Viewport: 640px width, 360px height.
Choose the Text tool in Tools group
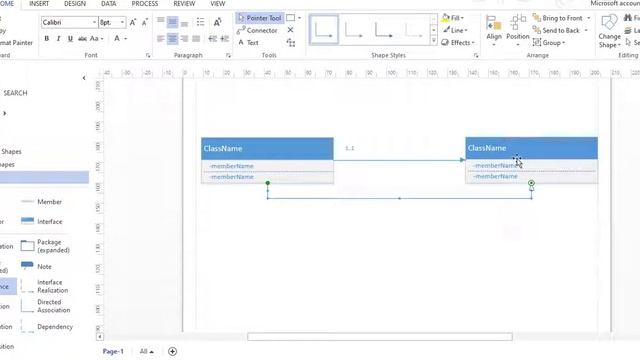tap(248, 42)
